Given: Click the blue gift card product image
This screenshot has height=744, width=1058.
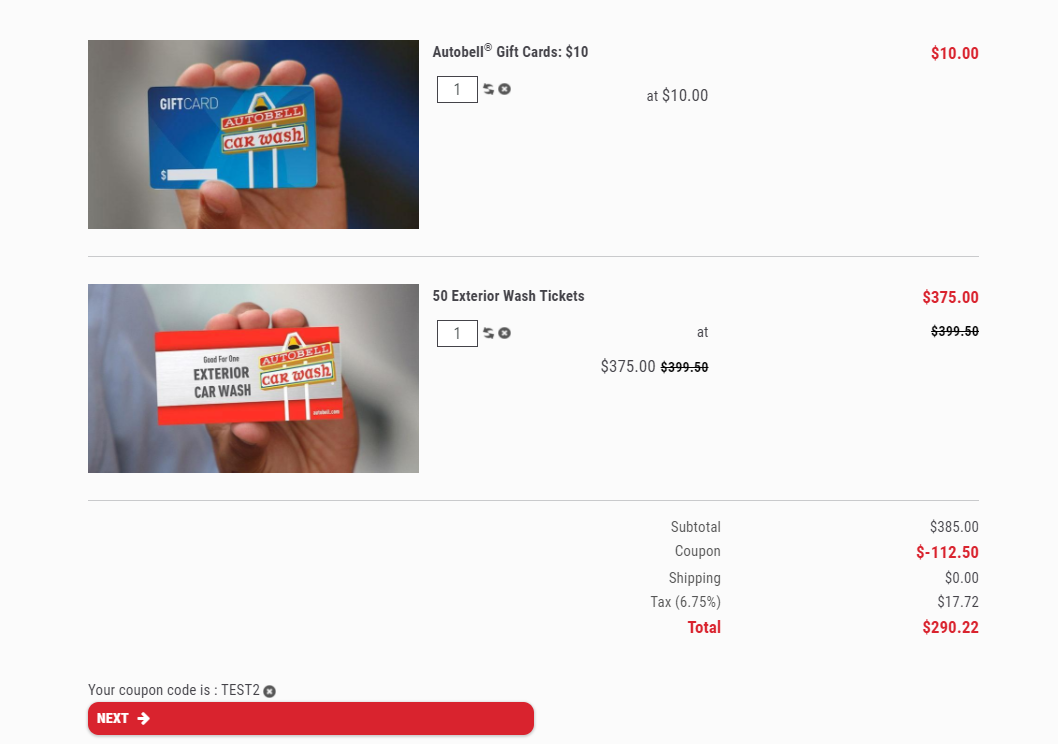Looking at the screenshot, I should tap(253, 134).
